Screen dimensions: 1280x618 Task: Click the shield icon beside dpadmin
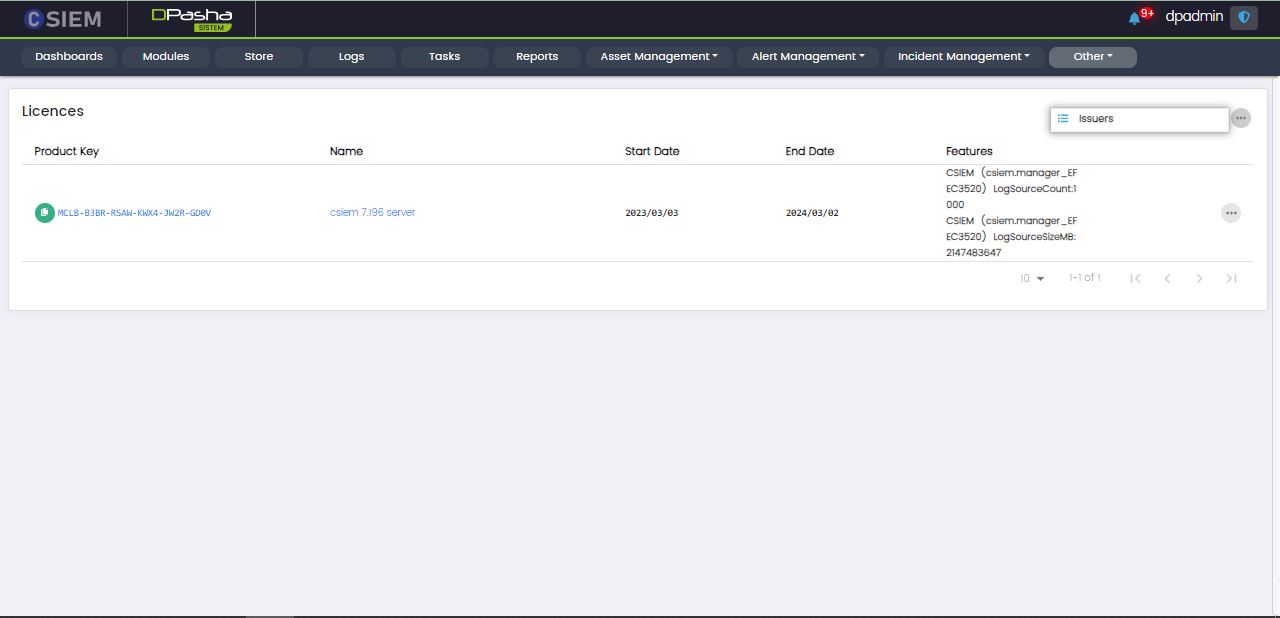pos(1243,17)
